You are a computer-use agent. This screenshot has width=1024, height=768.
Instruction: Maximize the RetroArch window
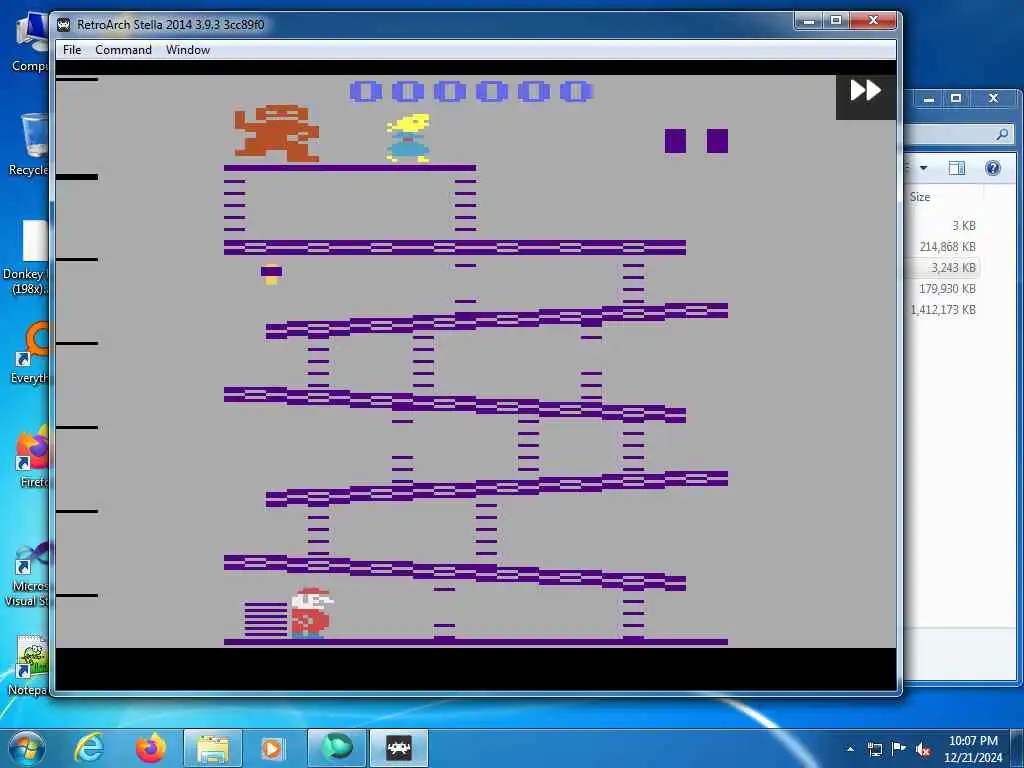click(x=836, y=21)
